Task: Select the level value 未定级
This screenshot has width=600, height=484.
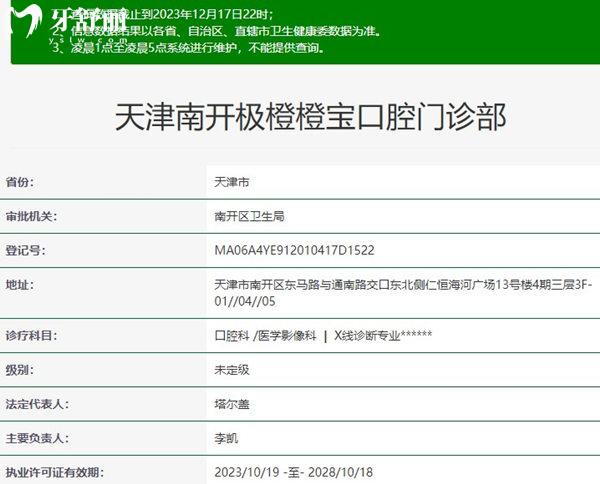Action: [232, 370]
